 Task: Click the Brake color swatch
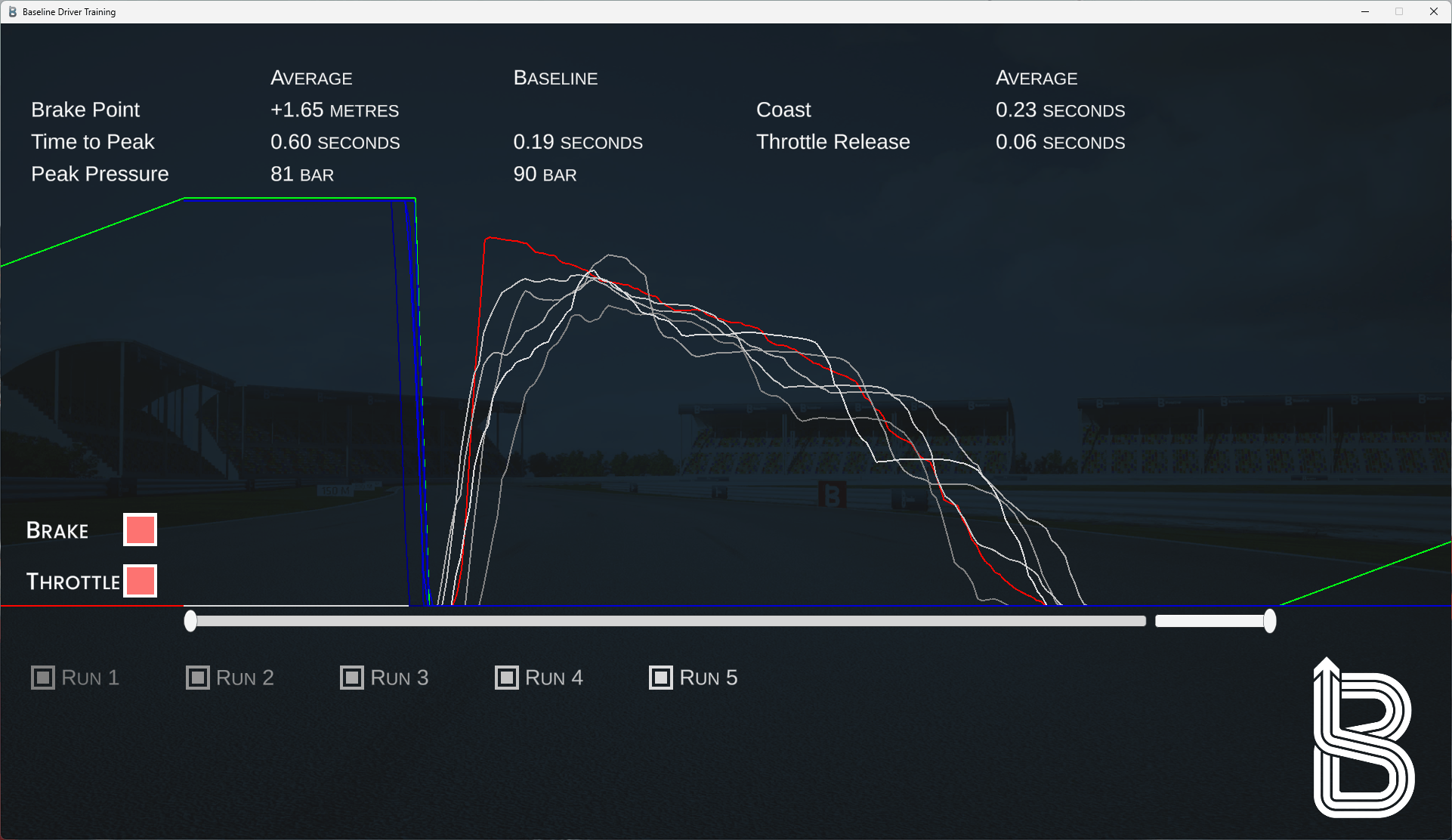click(x=141, y=530)
